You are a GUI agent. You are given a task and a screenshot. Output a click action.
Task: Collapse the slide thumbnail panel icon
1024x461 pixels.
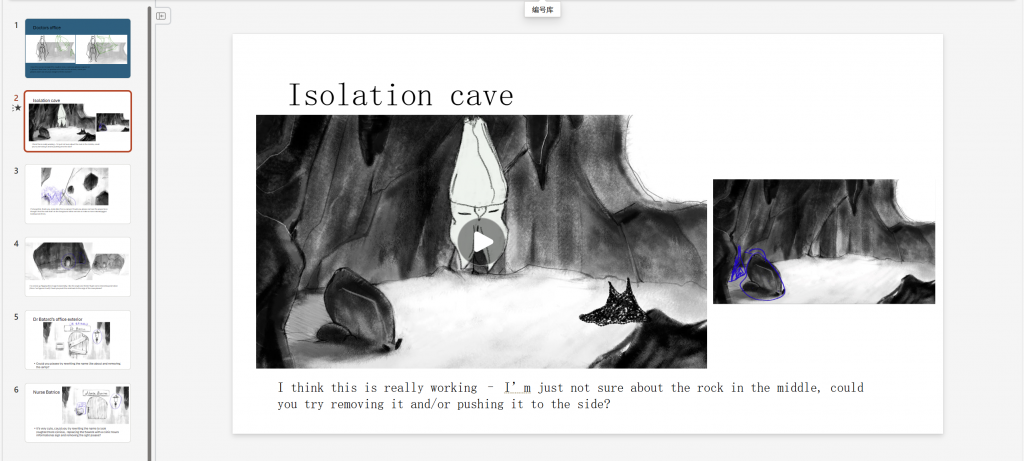[163, 15]
